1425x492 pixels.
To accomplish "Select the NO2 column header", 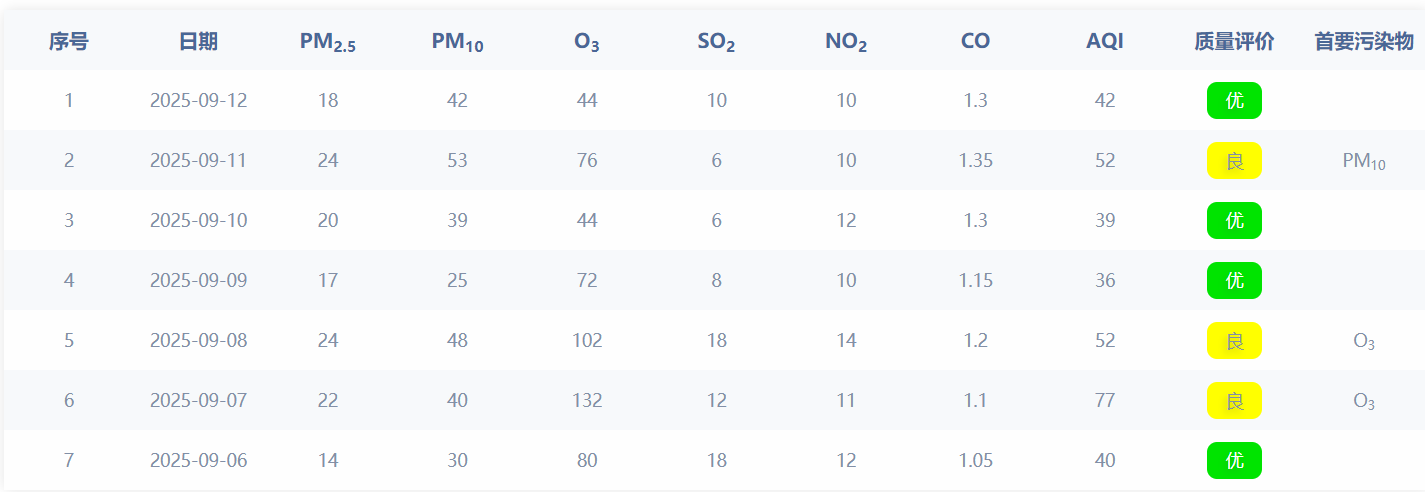I will tap(846, 42).
